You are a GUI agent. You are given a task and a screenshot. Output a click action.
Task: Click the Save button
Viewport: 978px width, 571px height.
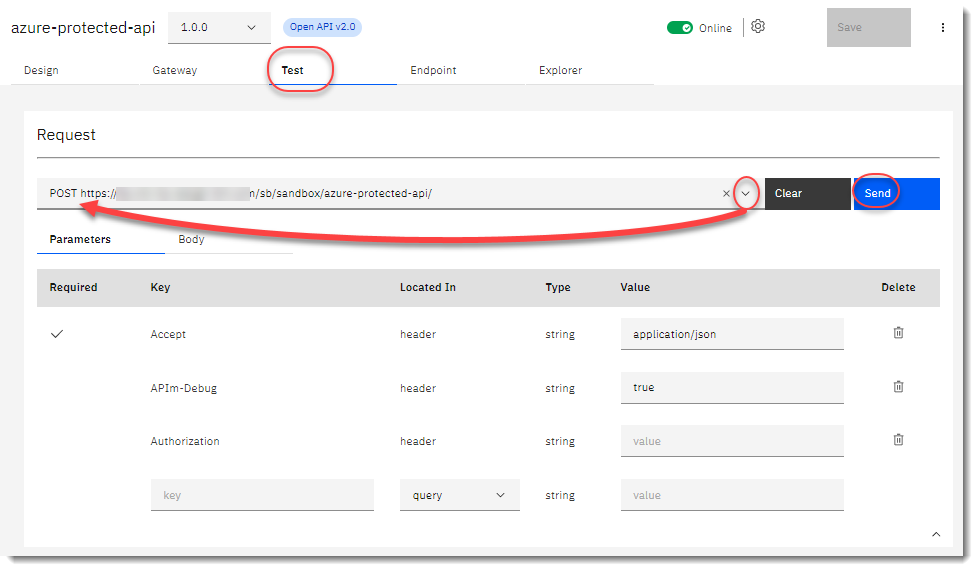868,27
